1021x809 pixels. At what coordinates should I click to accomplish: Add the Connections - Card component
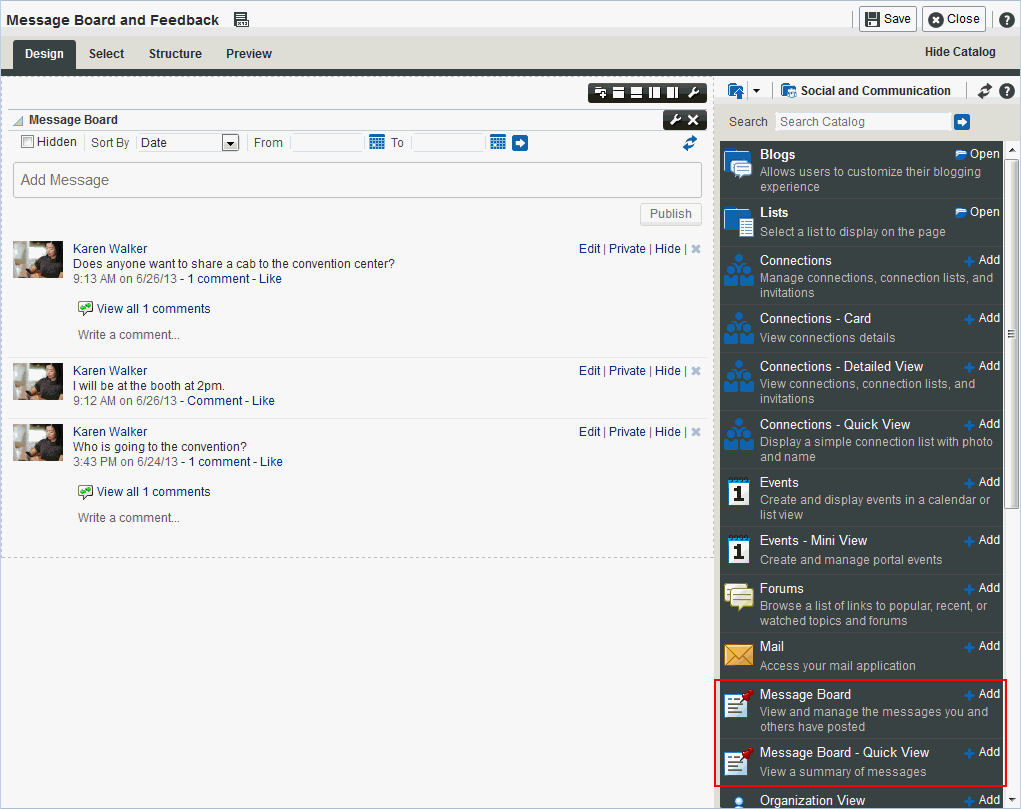tap(982, 318)
